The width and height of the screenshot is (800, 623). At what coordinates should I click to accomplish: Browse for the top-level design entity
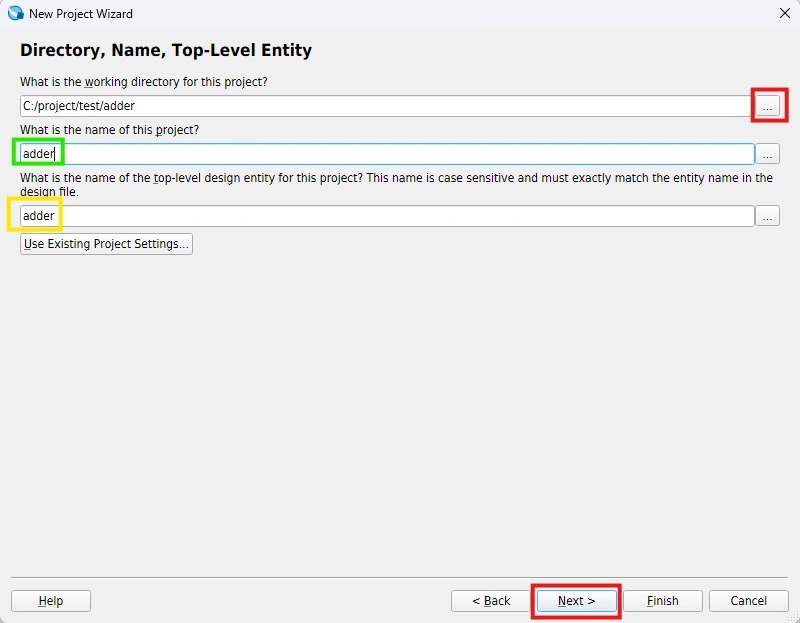tap(767, 216)
